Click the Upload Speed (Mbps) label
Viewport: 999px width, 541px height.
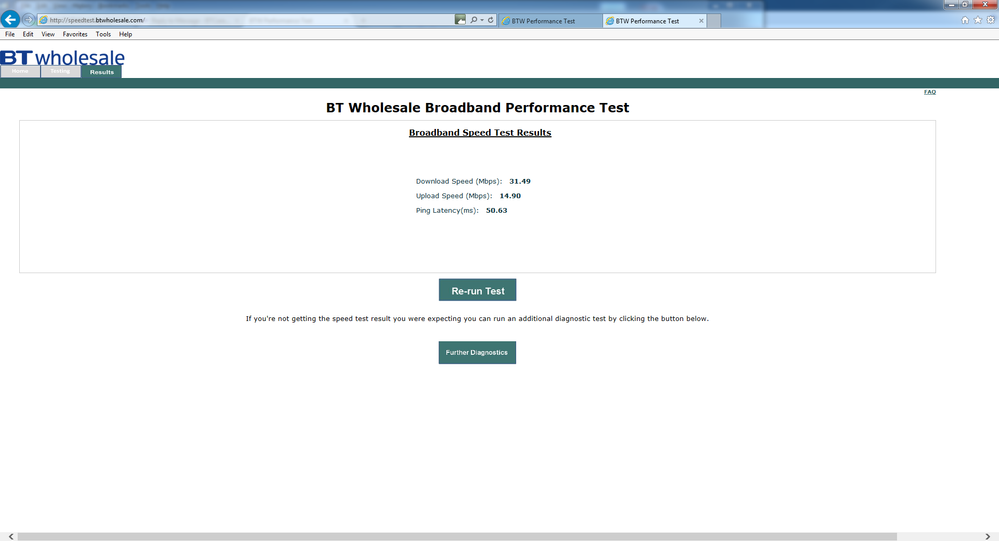[454, 196]
